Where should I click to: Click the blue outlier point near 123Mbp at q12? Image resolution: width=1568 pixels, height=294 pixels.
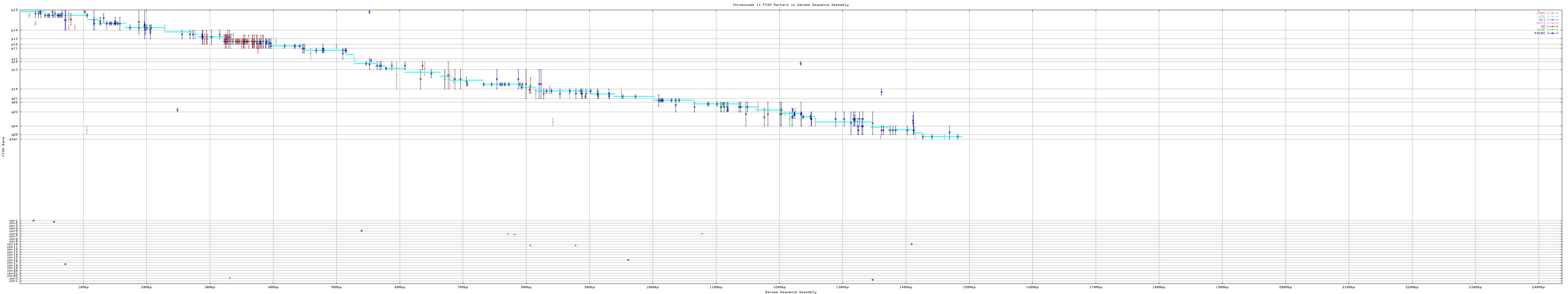(801, 63)
